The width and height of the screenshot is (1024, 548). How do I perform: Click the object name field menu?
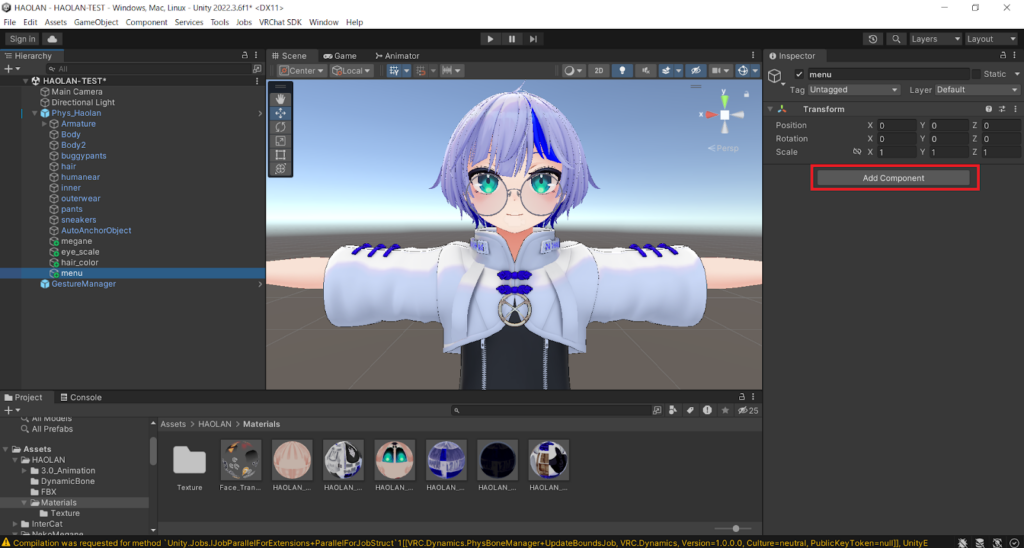(x=888, y=74)
